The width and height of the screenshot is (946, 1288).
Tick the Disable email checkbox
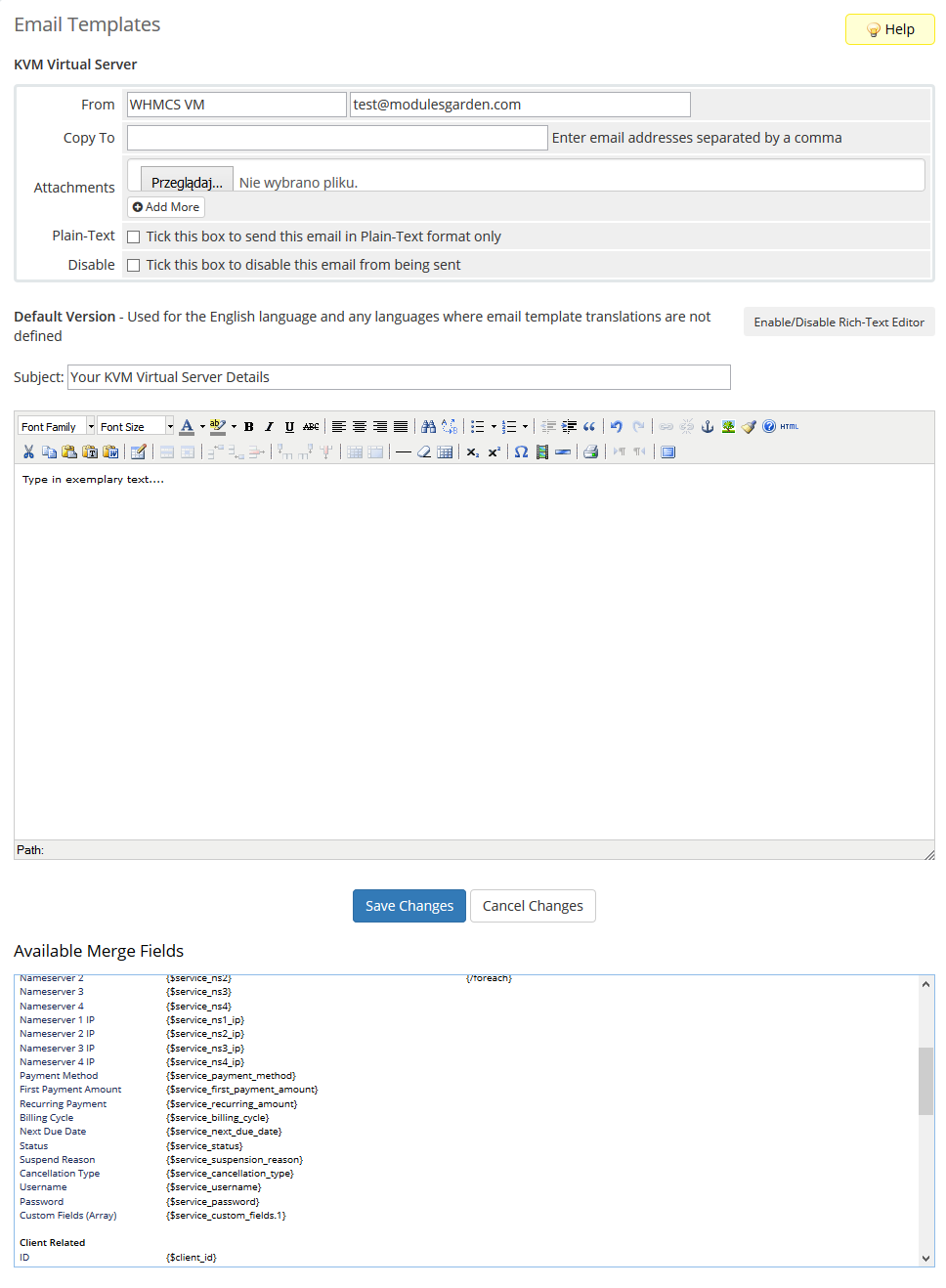click(134, 265)
